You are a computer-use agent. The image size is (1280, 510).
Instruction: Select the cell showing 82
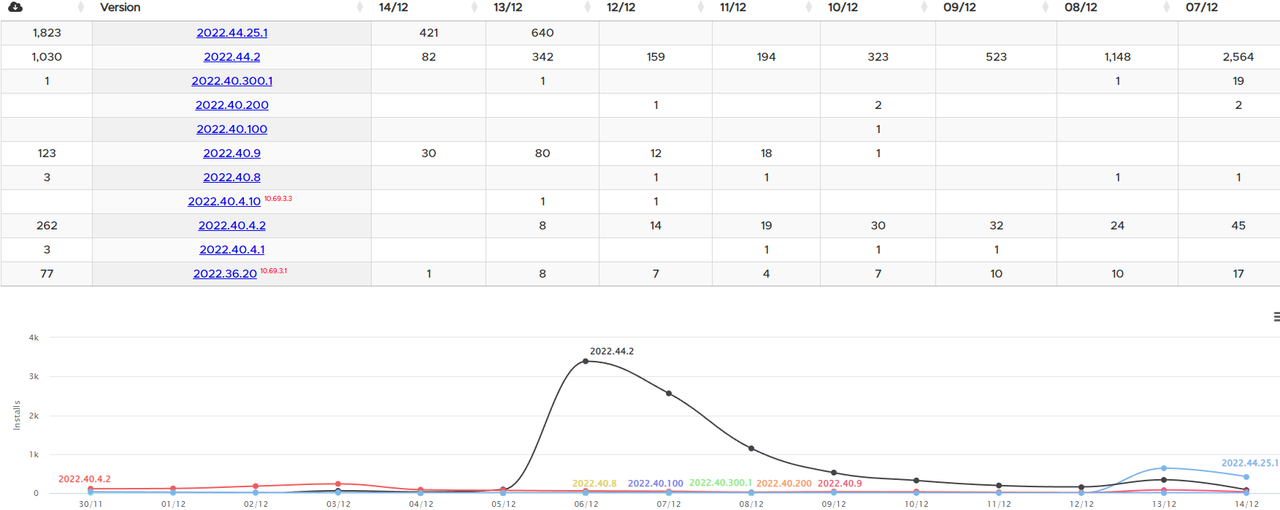(x=429, y=57)
